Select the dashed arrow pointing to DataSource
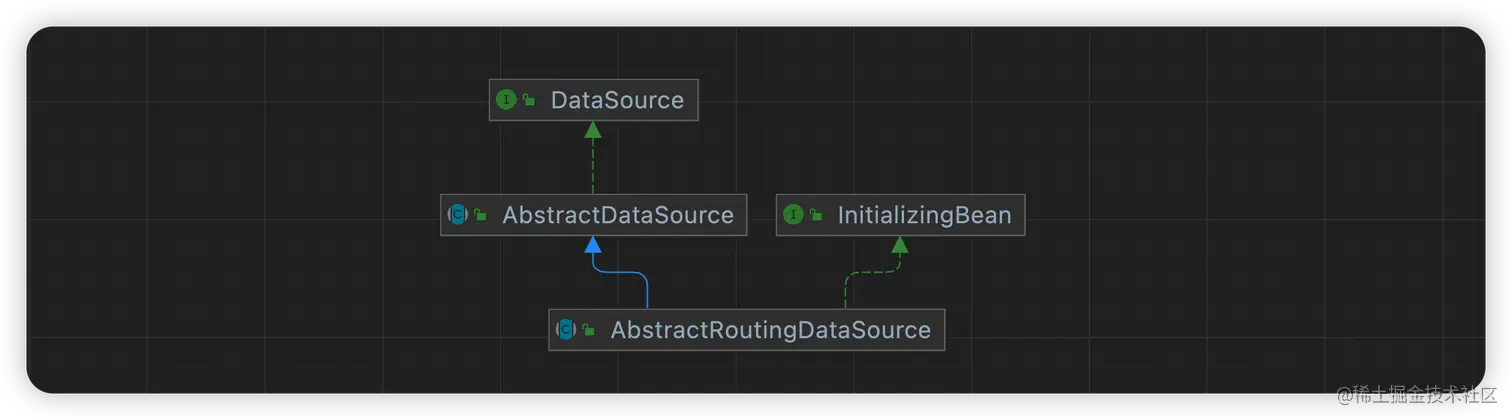The height and width of the screenshot is (420, 1512). pos(593,157)
